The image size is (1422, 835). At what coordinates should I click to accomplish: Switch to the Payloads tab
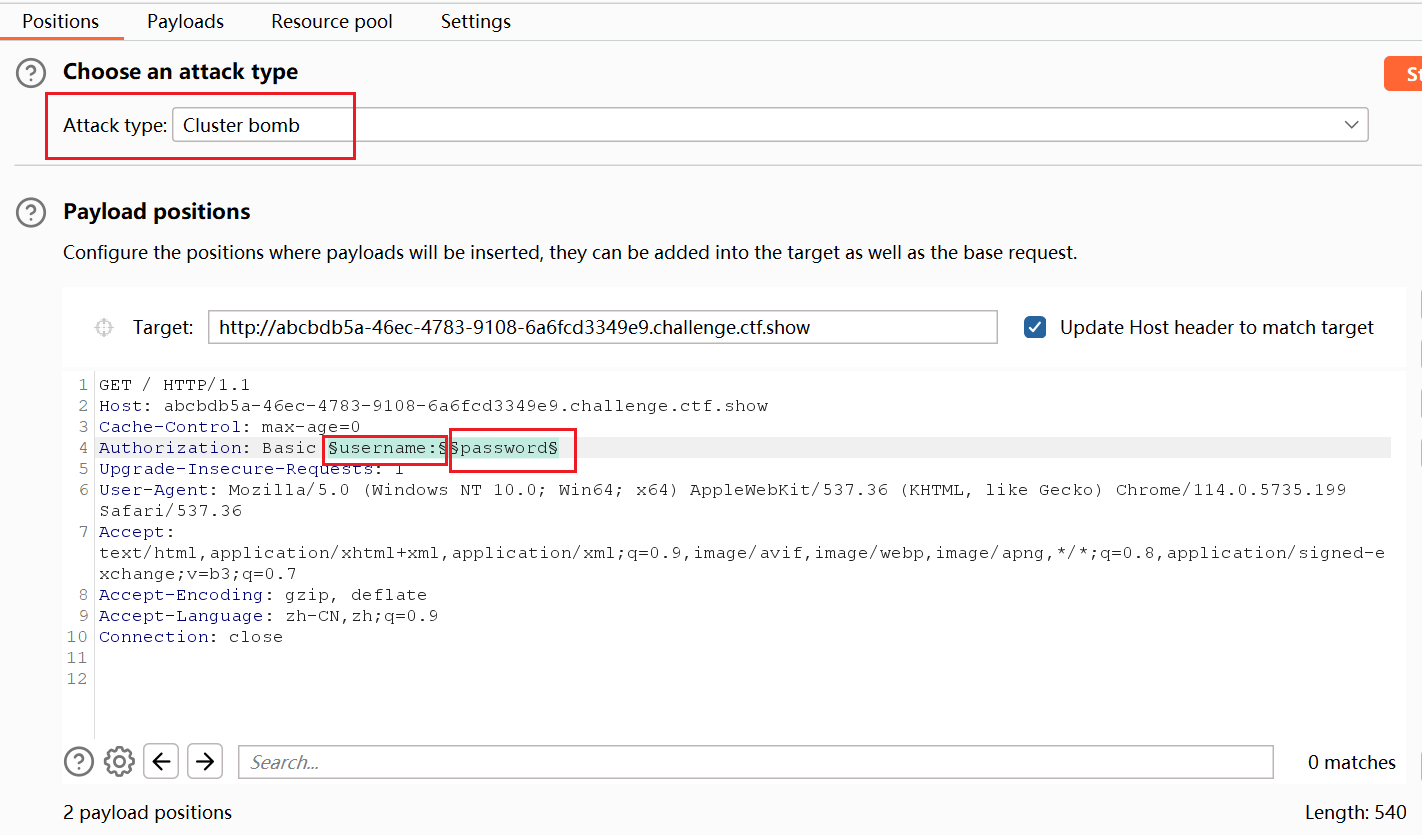pos(185,21)
